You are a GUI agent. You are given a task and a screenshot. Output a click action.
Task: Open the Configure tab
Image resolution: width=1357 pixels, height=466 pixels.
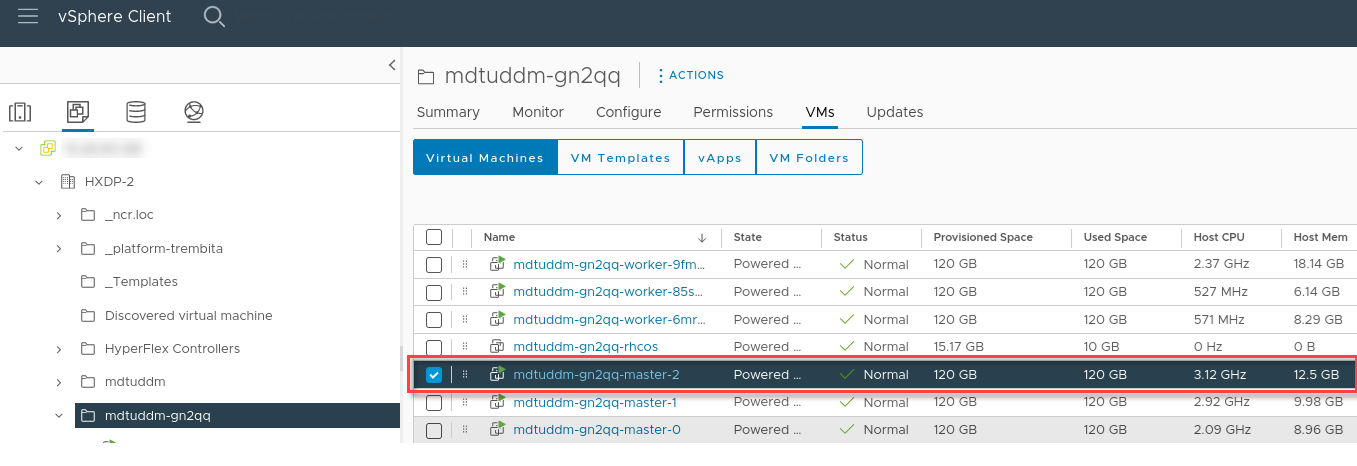[628, 112]
